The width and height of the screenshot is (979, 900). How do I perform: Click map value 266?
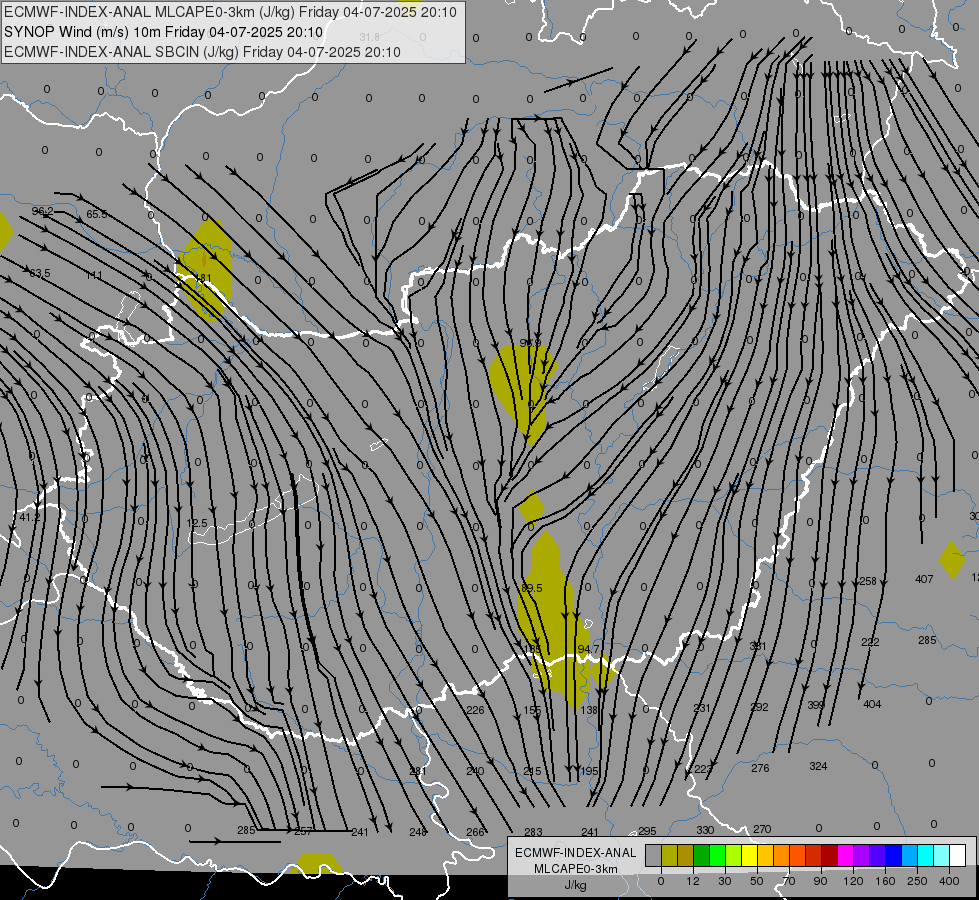pos(475,833)
